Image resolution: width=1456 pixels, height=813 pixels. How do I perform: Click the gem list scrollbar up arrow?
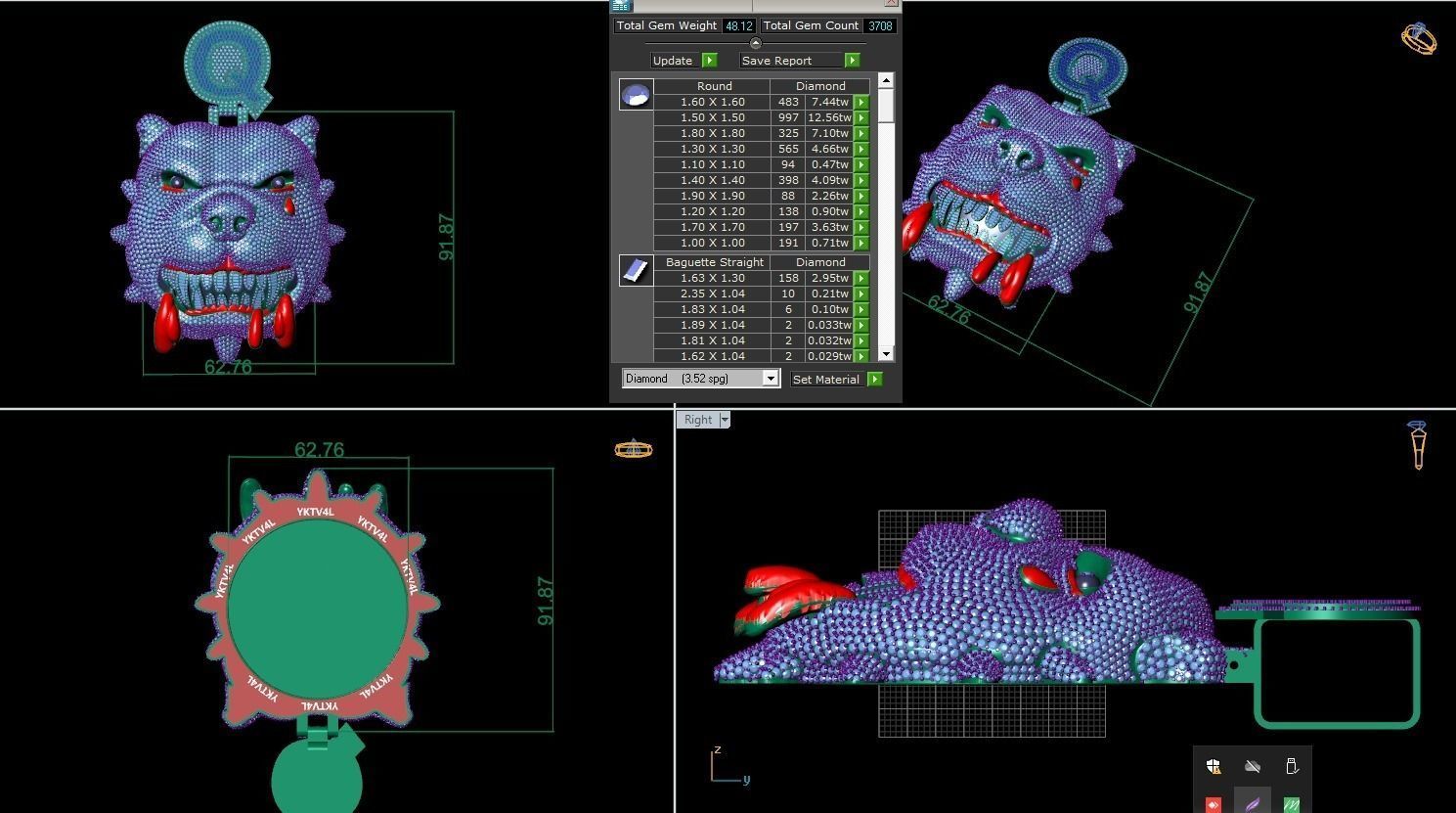pyautogui.click(x=886, y=80)
